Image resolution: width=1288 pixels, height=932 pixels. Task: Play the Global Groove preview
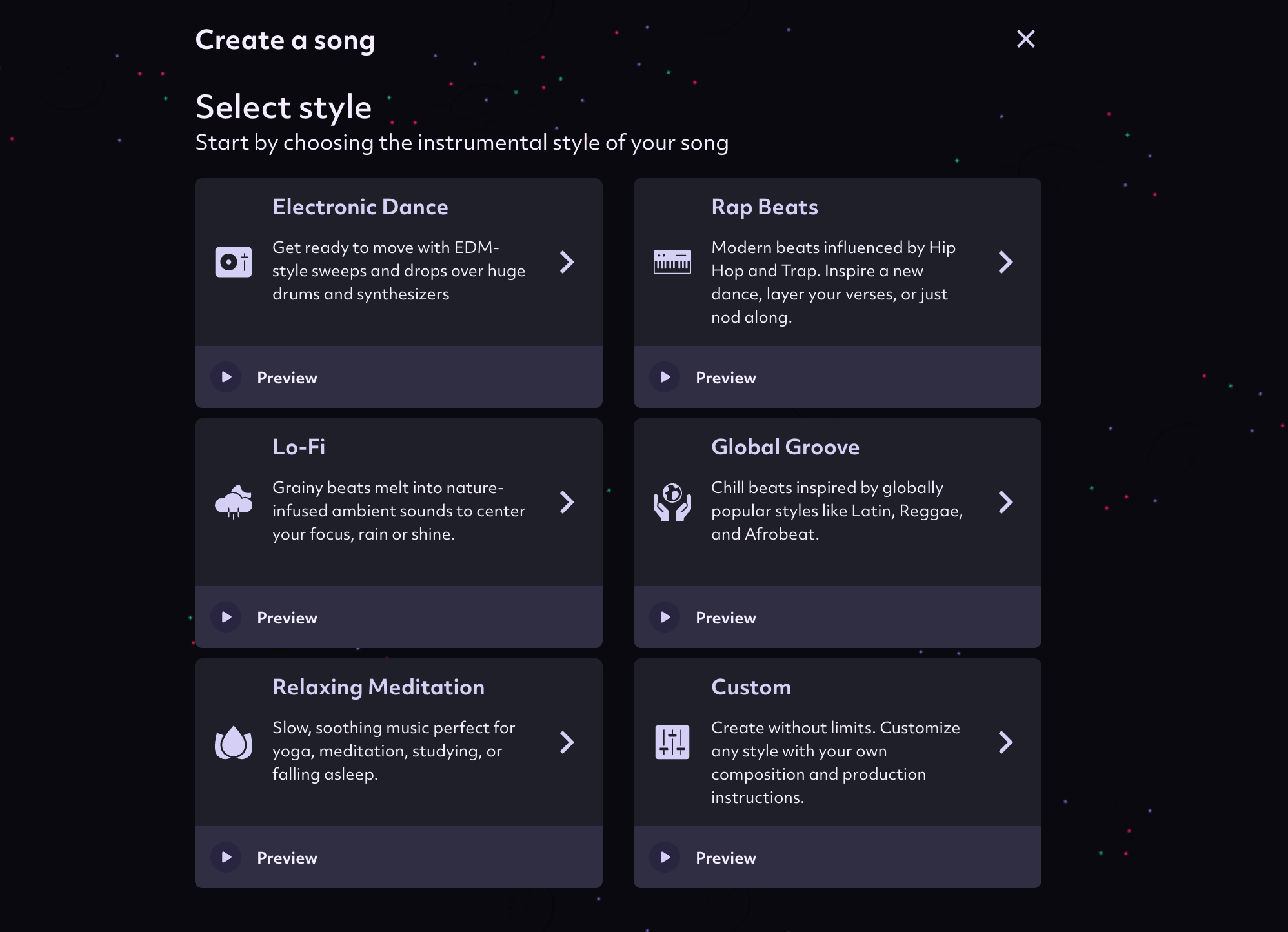click(665, 617)
